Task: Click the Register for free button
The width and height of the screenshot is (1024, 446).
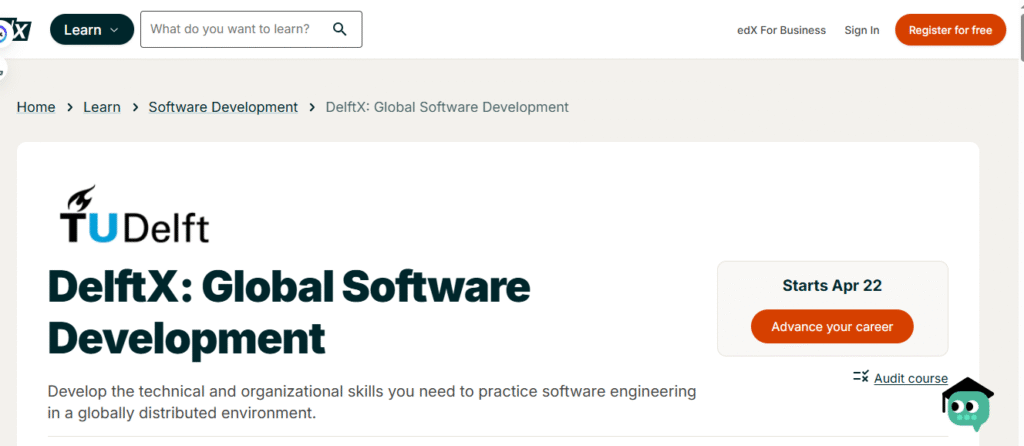Action: pos(950,30)
